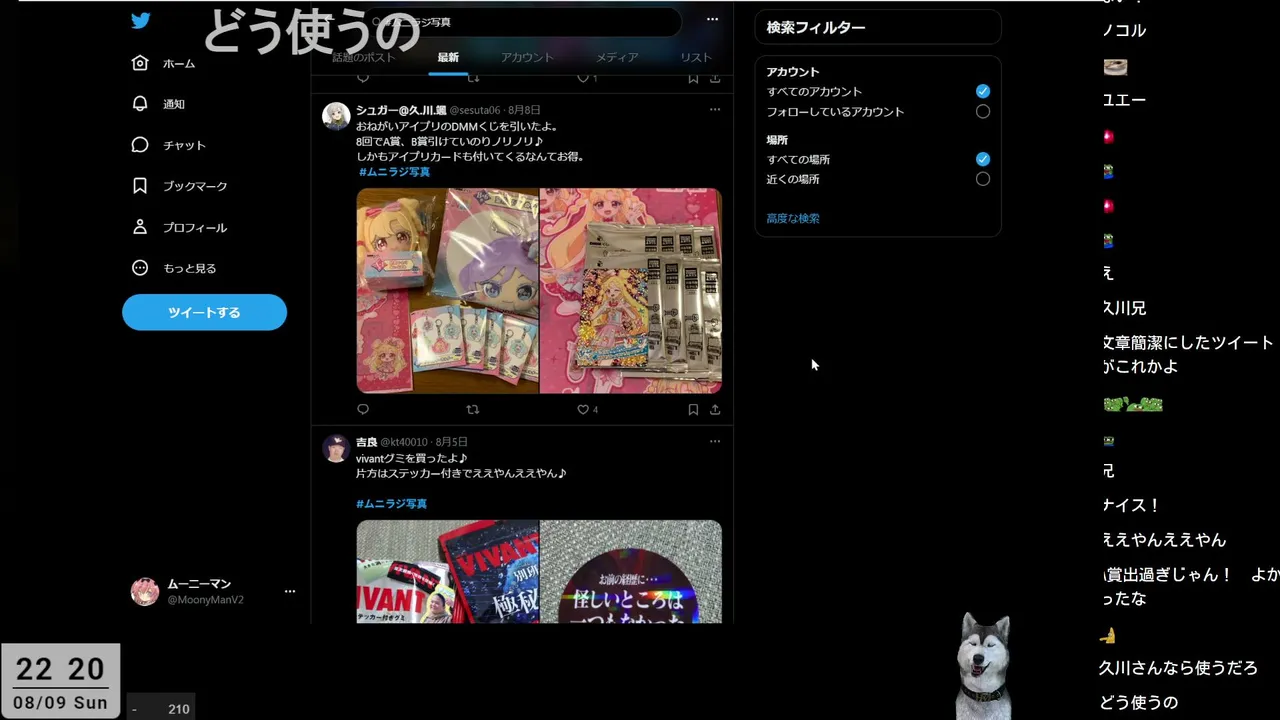The width and height of the screenshot is (1280, 720).
Task: Open the 8月5日 tweet timestamp
Action: (451, 442)
